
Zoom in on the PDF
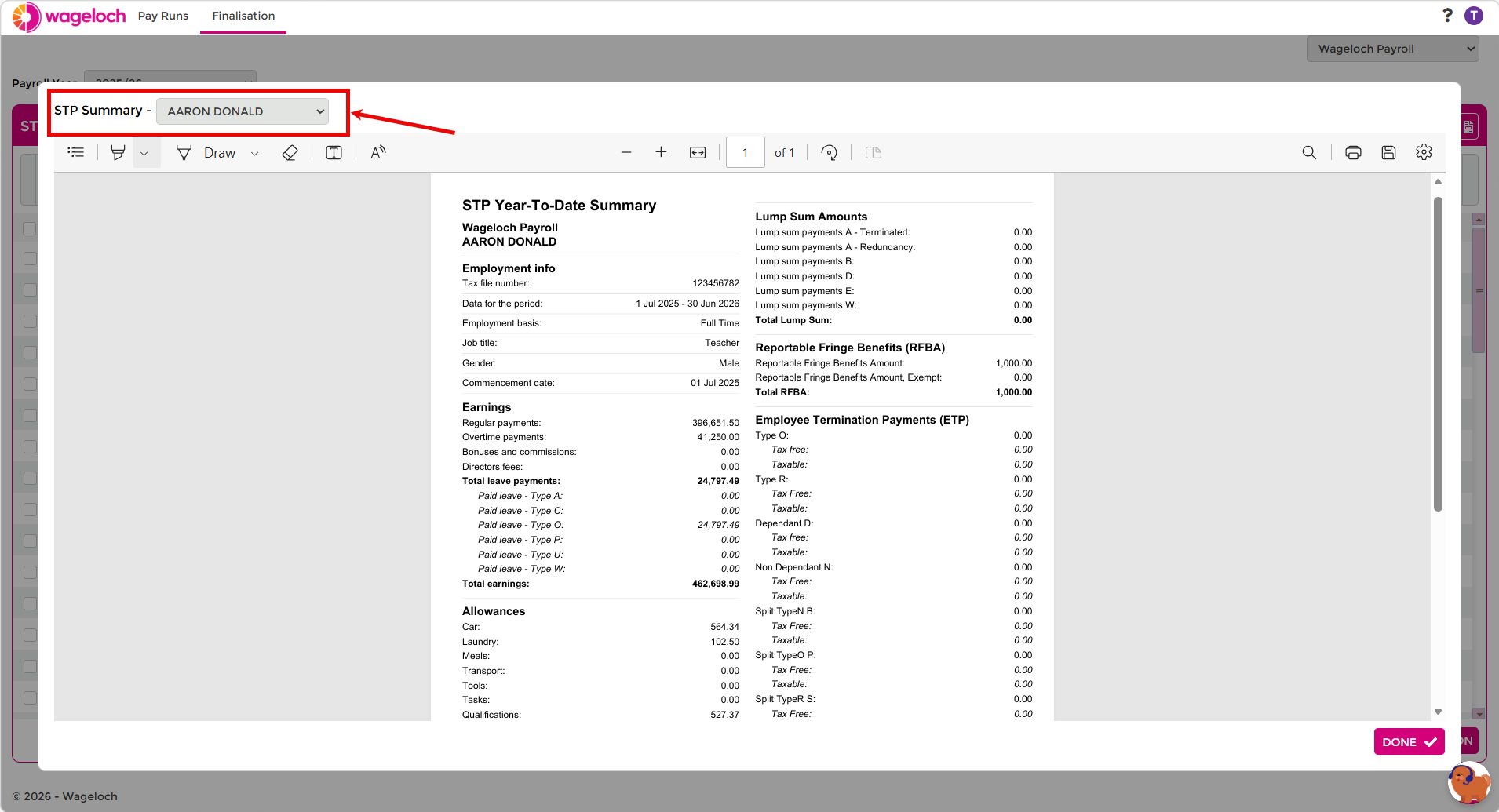(x=661, y=152)
